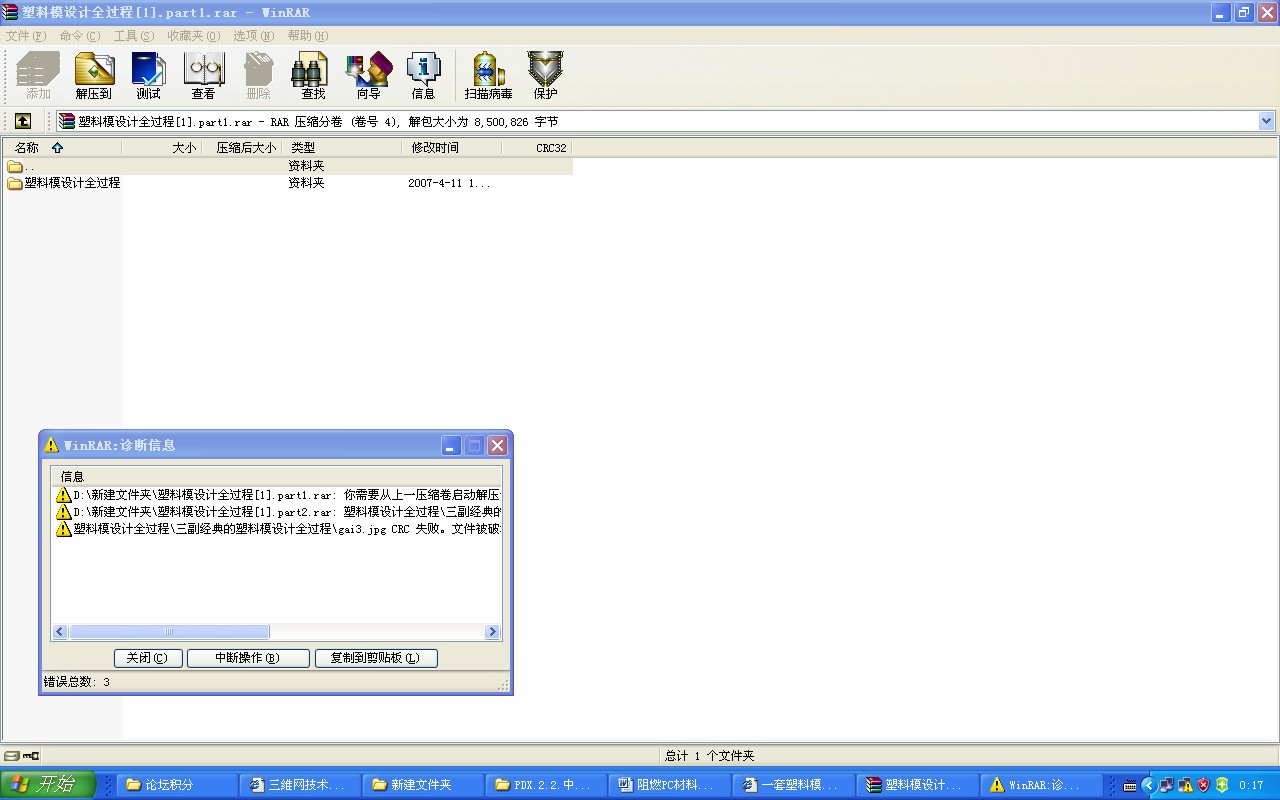
Task: Click the 开始 Start button
Action: coord(48,785)
